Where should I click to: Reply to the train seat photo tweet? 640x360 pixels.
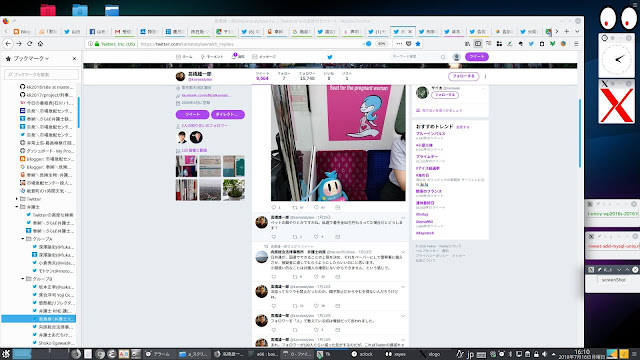click(274, 207)
